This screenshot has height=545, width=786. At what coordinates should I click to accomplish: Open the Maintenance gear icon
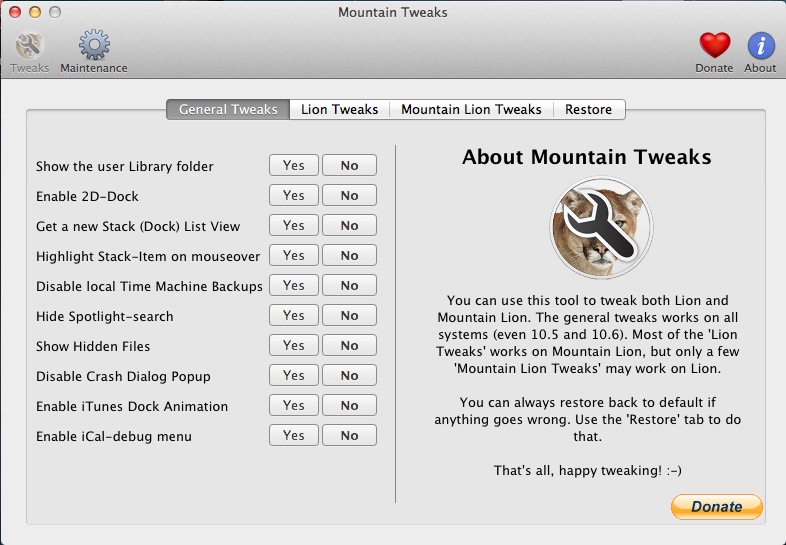[x=93, y=46]
